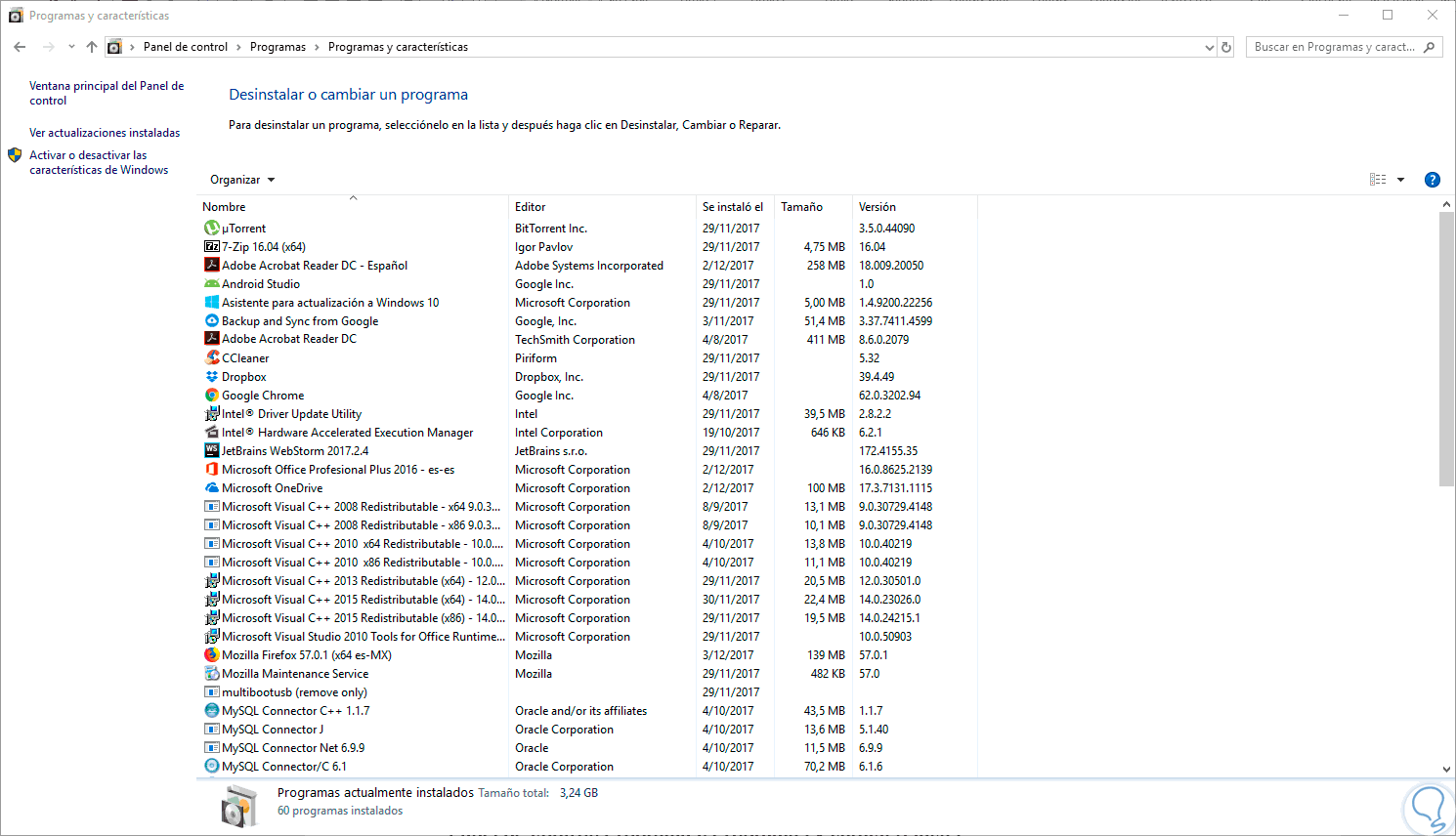Click the Microsoft OneDrive cloud icon
The image size is (1456, 836).
pos(211,488)
